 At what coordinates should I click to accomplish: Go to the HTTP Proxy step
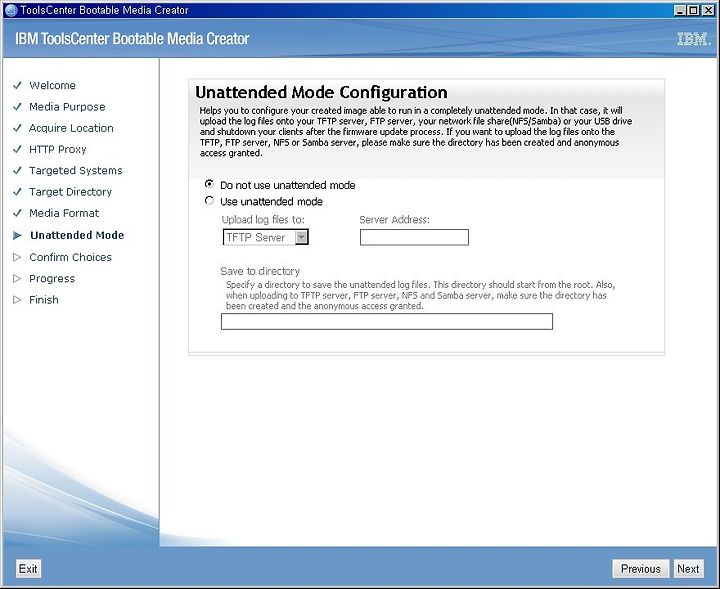pyautogui.click(x=57, y=149)
